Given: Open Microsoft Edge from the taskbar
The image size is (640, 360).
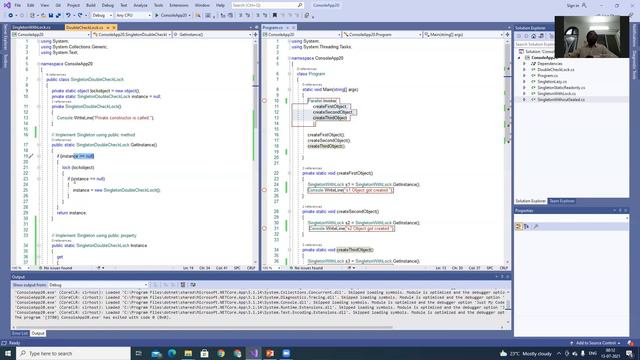Looking at the screenshot, I should click(172, 353).
